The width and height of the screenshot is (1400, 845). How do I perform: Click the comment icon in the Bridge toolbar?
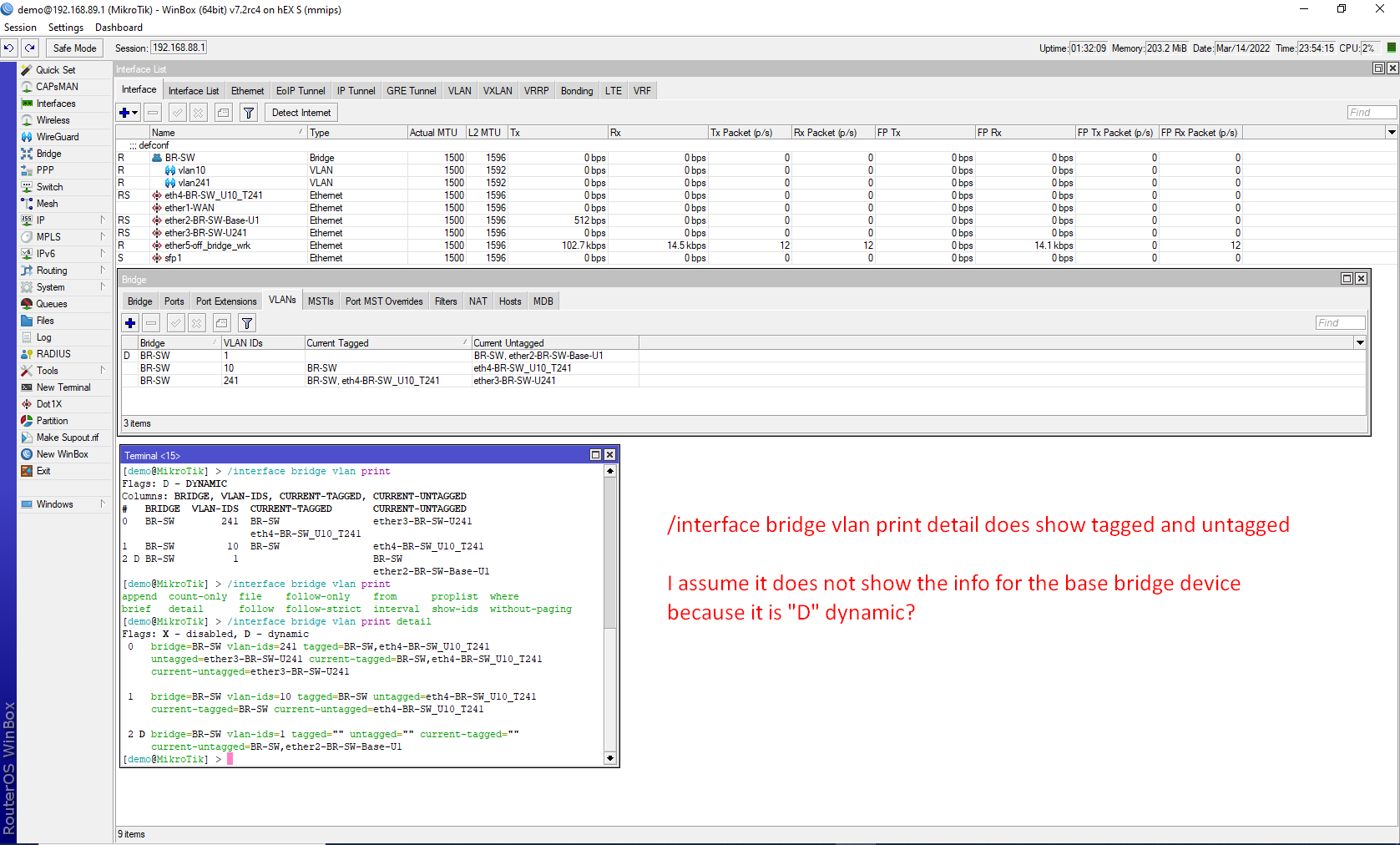[221, 323]
